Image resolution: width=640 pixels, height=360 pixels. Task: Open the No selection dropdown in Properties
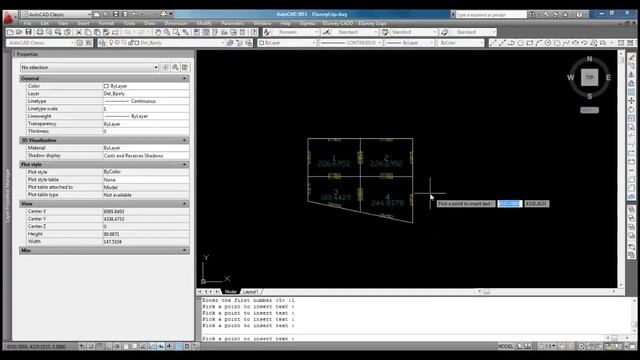[89, 67]
